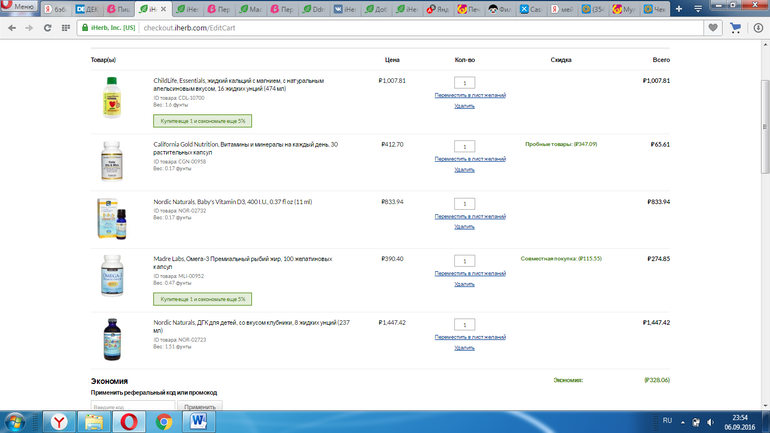The width and height of the screenshot is (770, 433).
Task: Open Yandex Browser from the taskbar
Action: (59, 422)
